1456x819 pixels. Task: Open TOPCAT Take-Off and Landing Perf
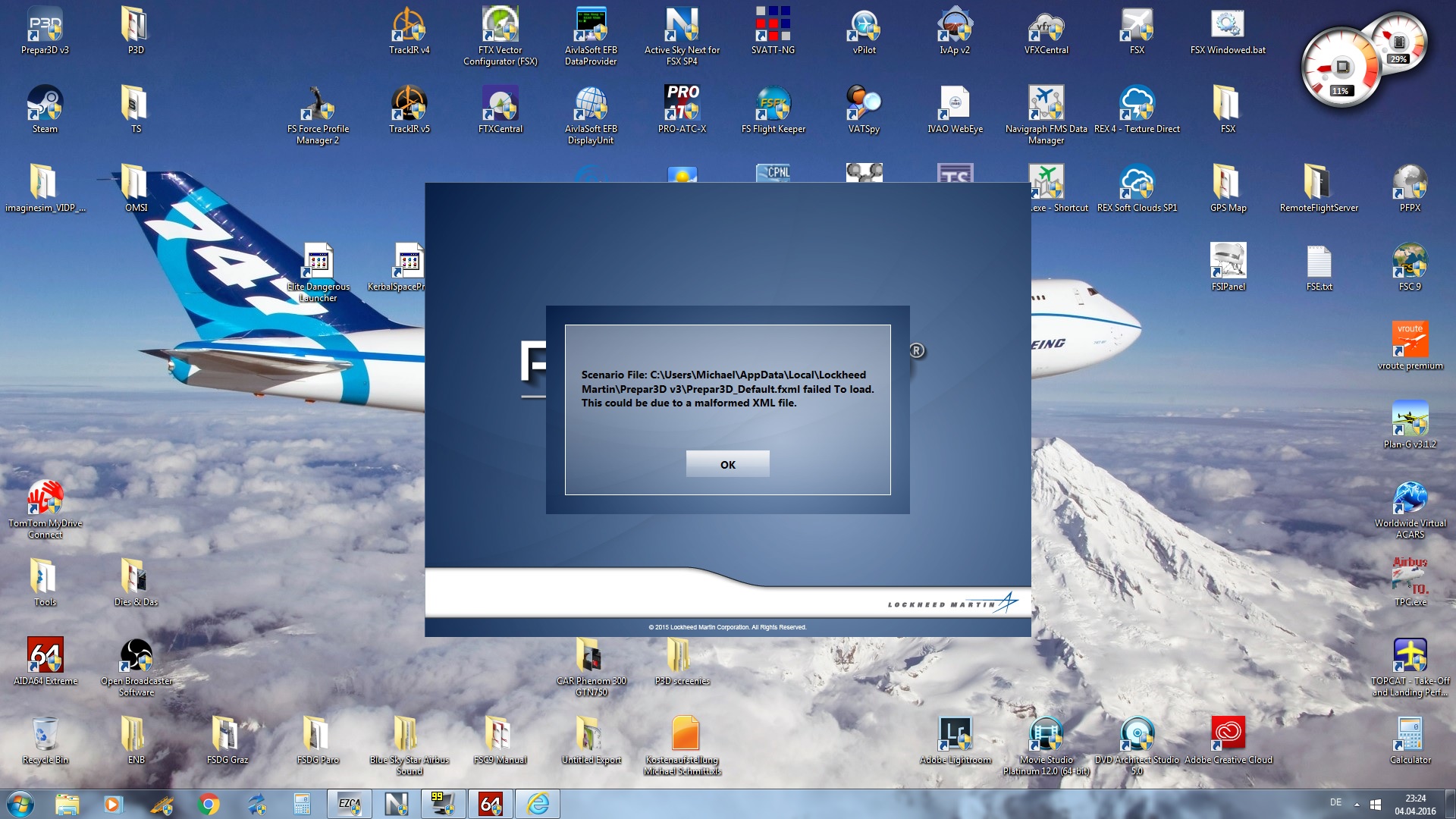[x=1410, y=667]
